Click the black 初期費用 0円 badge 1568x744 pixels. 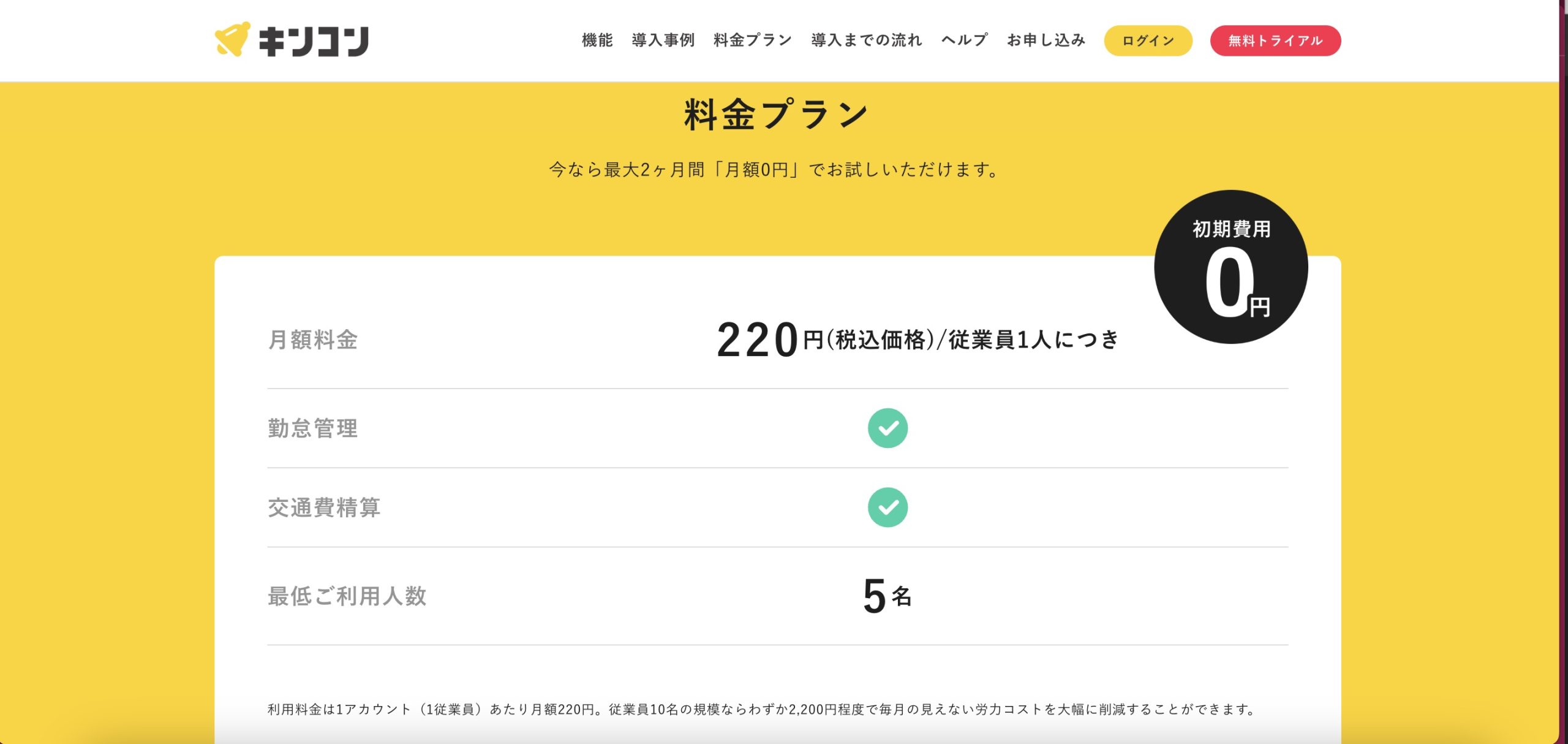tap(1231, 267)
